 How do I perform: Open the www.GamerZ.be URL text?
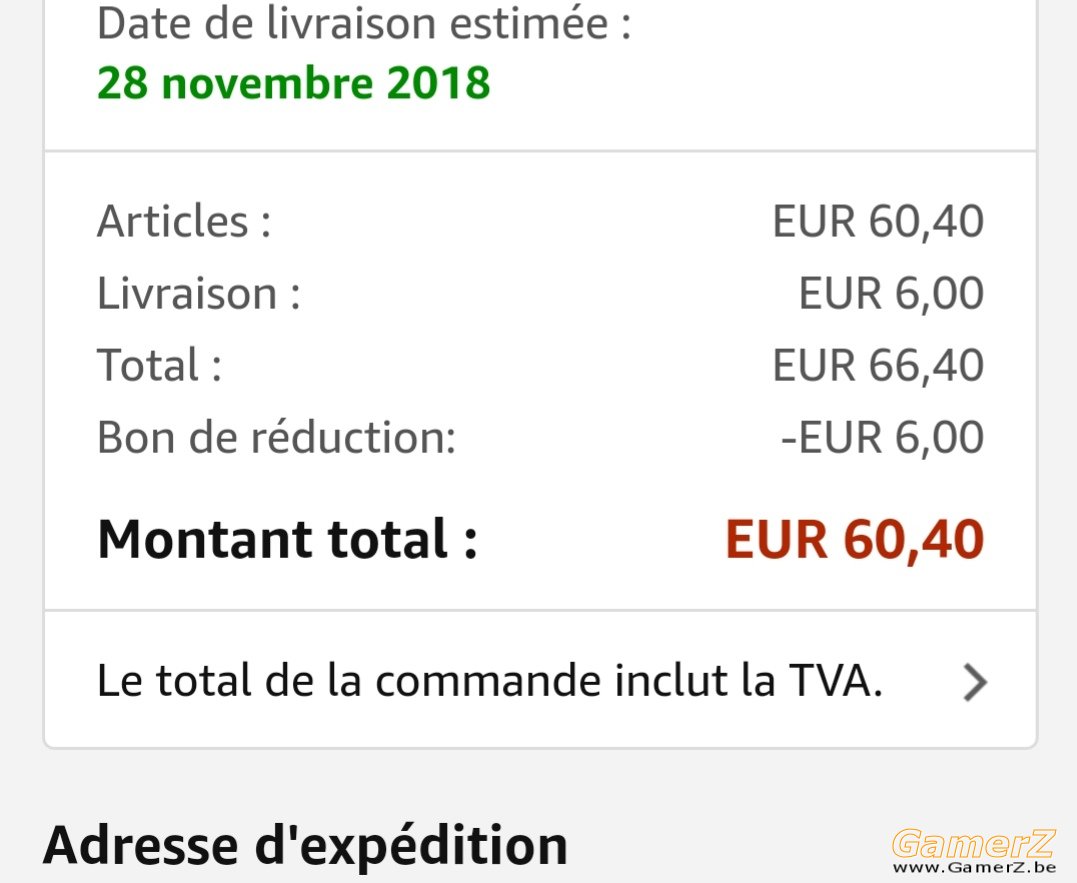[x=974, y=868]
